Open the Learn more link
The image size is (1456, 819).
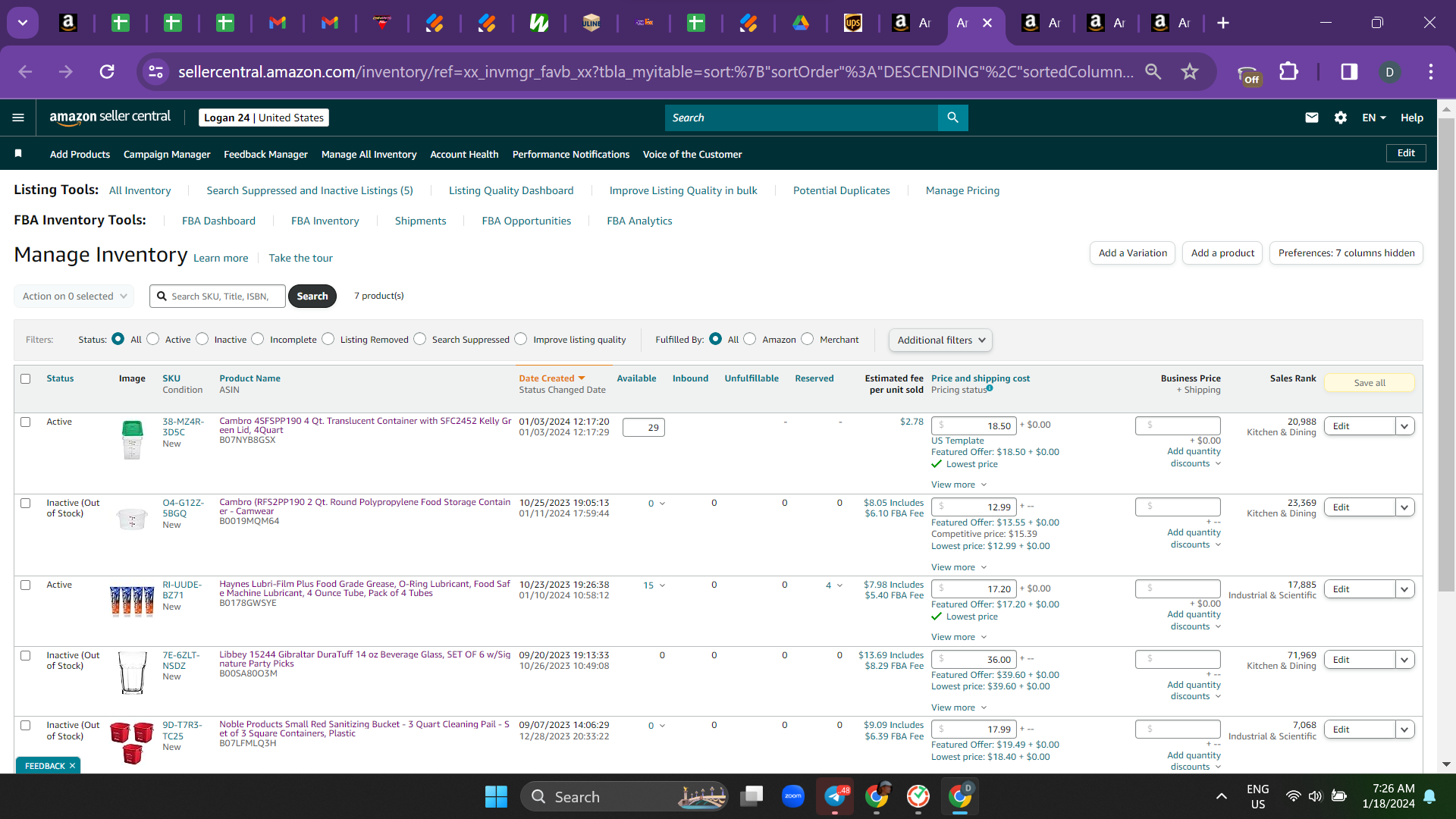(221, 258)
